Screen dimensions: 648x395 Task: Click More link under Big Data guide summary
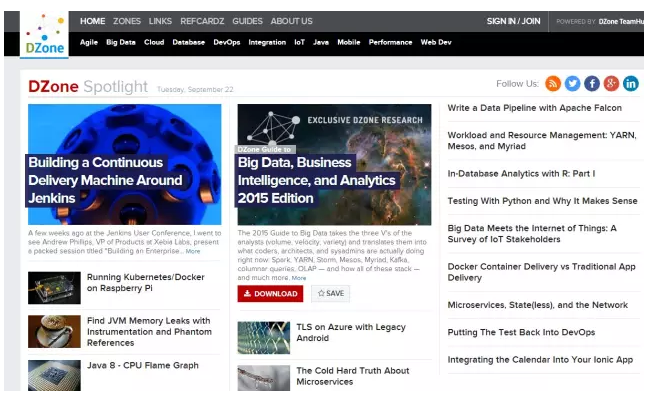299,278
